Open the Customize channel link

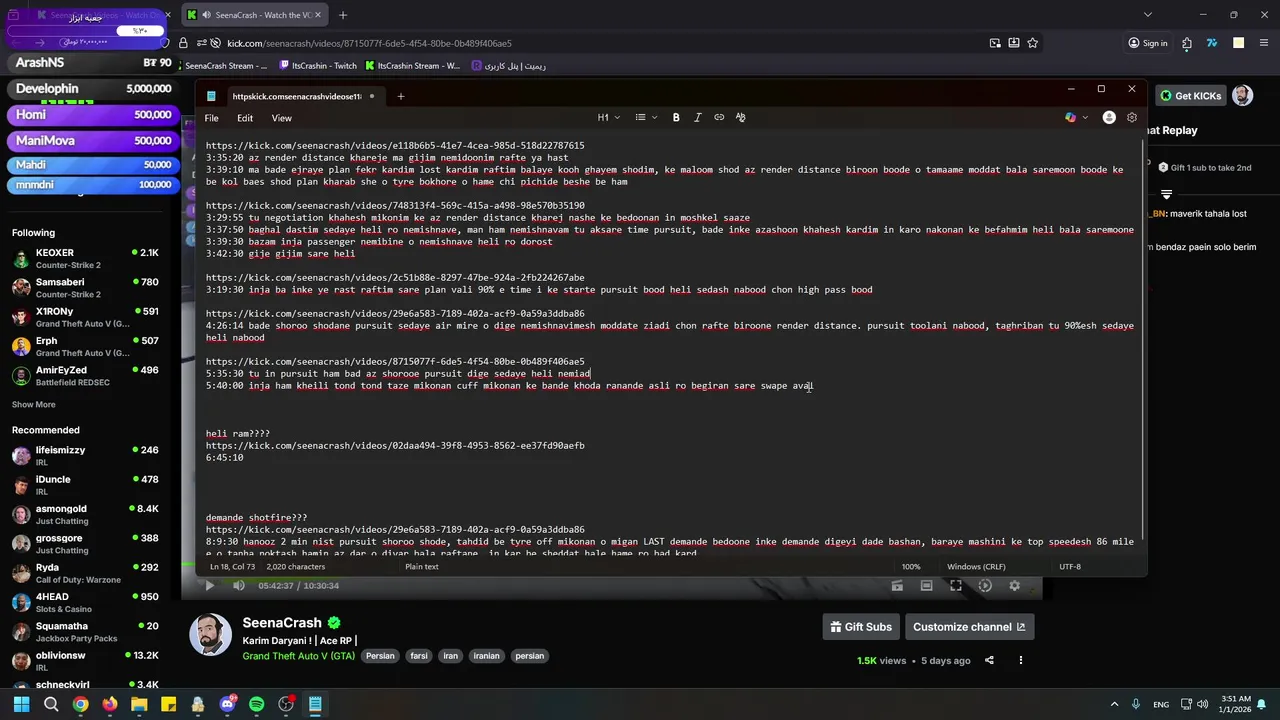pyautogui.click(x=969, y=627)
